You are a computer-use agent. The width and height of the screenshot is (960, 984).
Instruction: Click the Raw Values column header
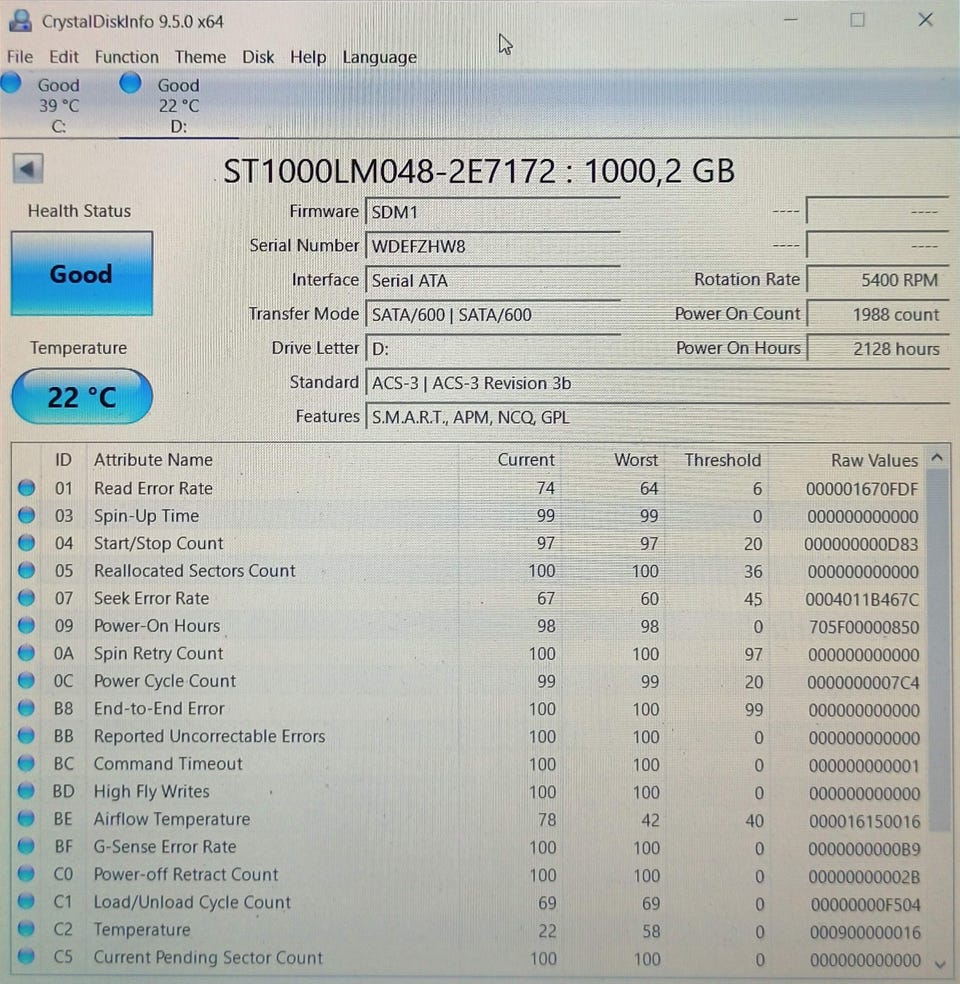tap(874, 460)
